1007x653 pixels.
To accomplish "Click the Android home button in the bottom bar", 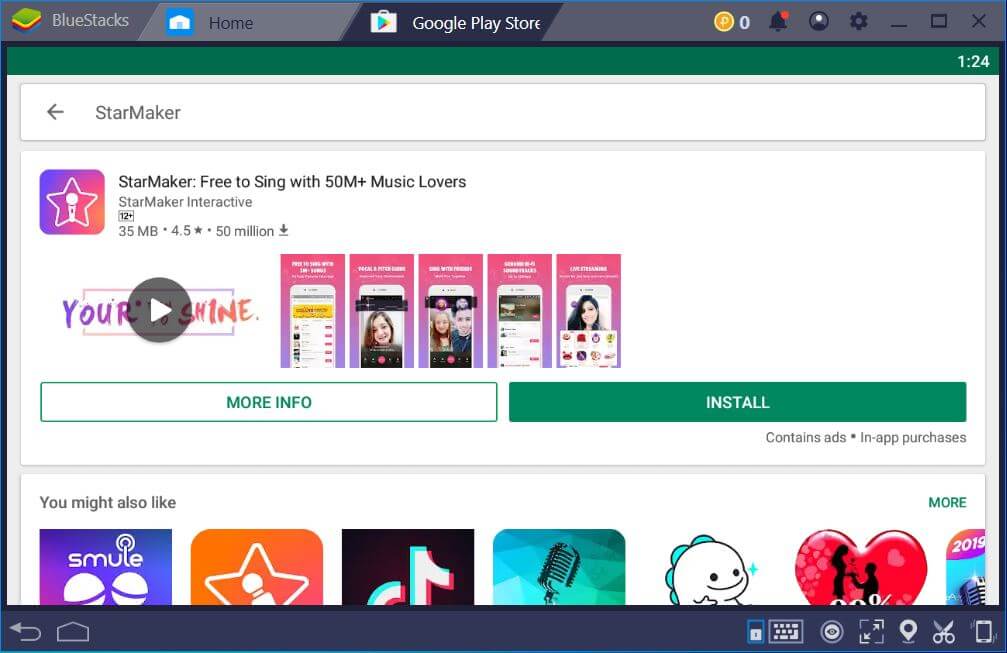I will [x=73, y=632].
